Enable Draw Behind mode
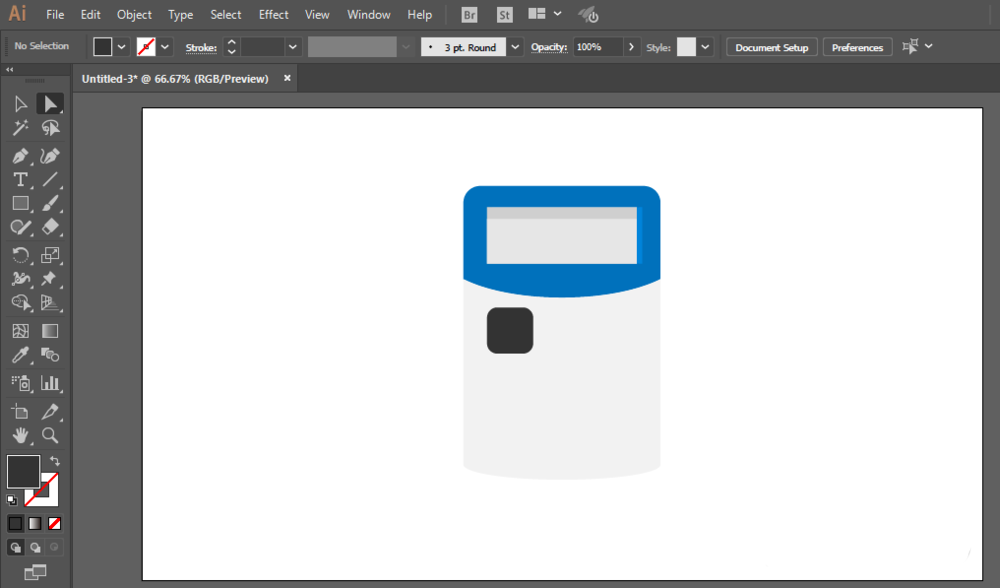 pos(35,547)
